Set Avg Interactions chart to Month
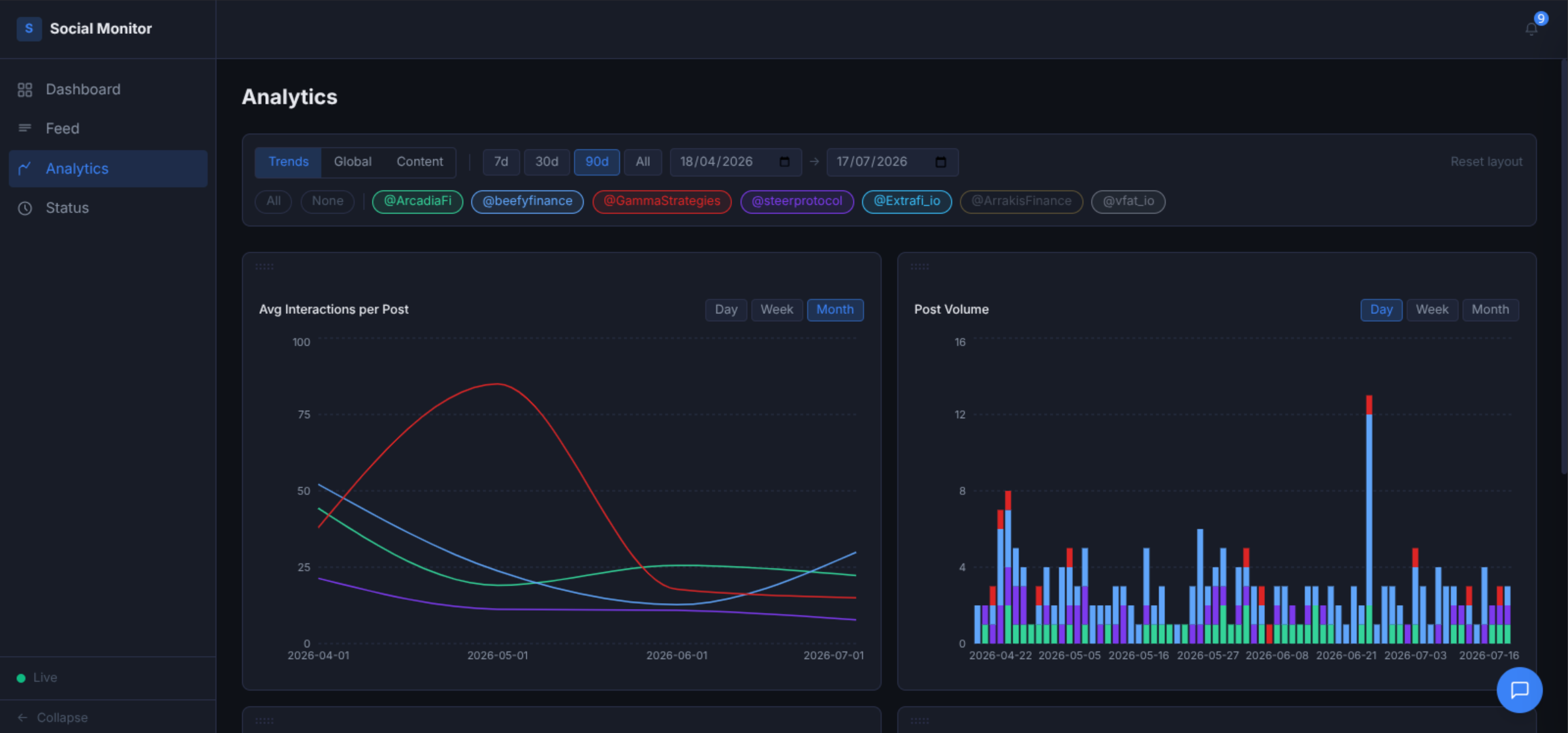Viewport: 1568px width, 733px height. click(835, 309)
